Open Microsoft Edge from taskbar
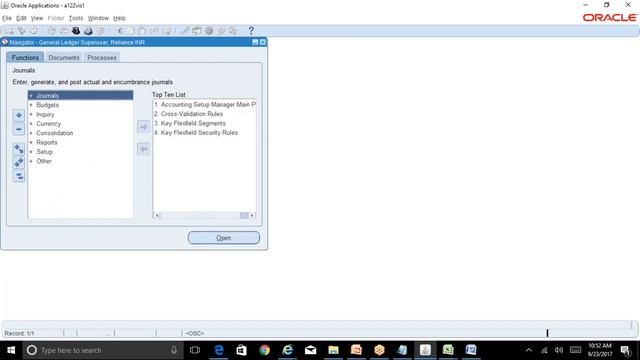 pyautogui.click(x=219, y=350)
